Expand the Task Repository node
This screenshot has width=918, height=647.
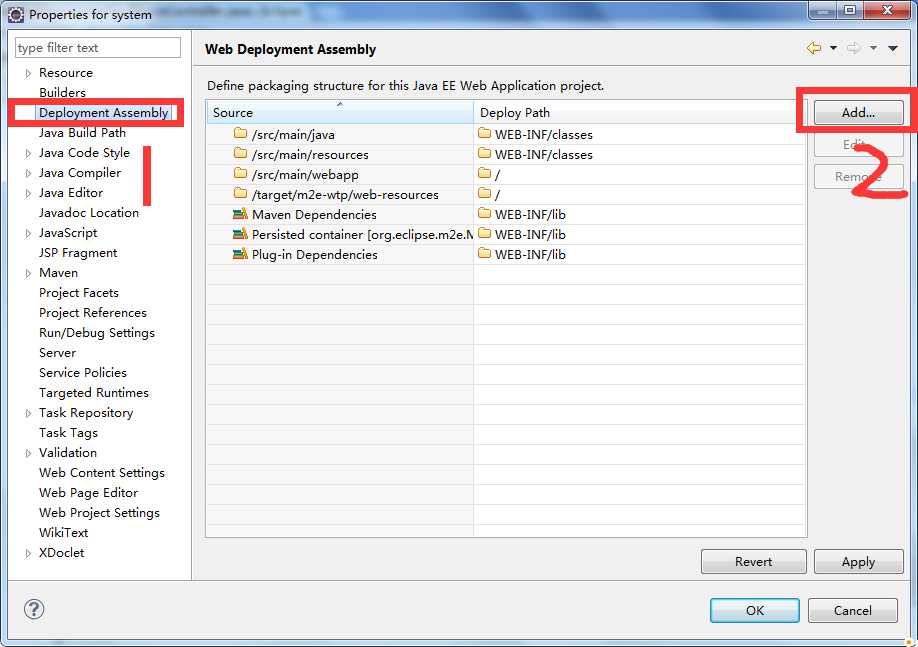(28, 413)
